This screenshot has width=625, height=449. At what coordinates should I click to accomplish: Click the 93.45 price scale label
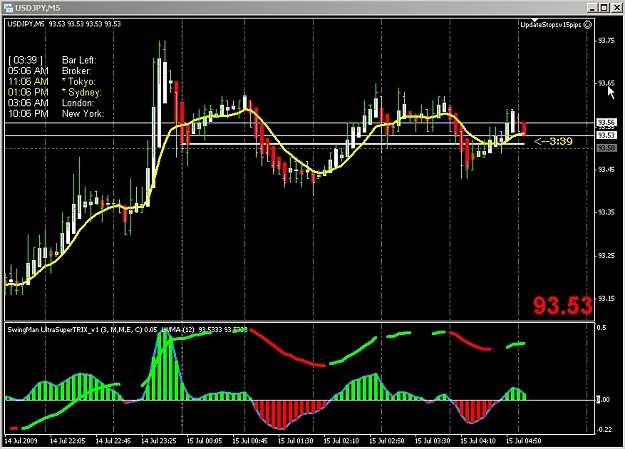tap(606, 169)
